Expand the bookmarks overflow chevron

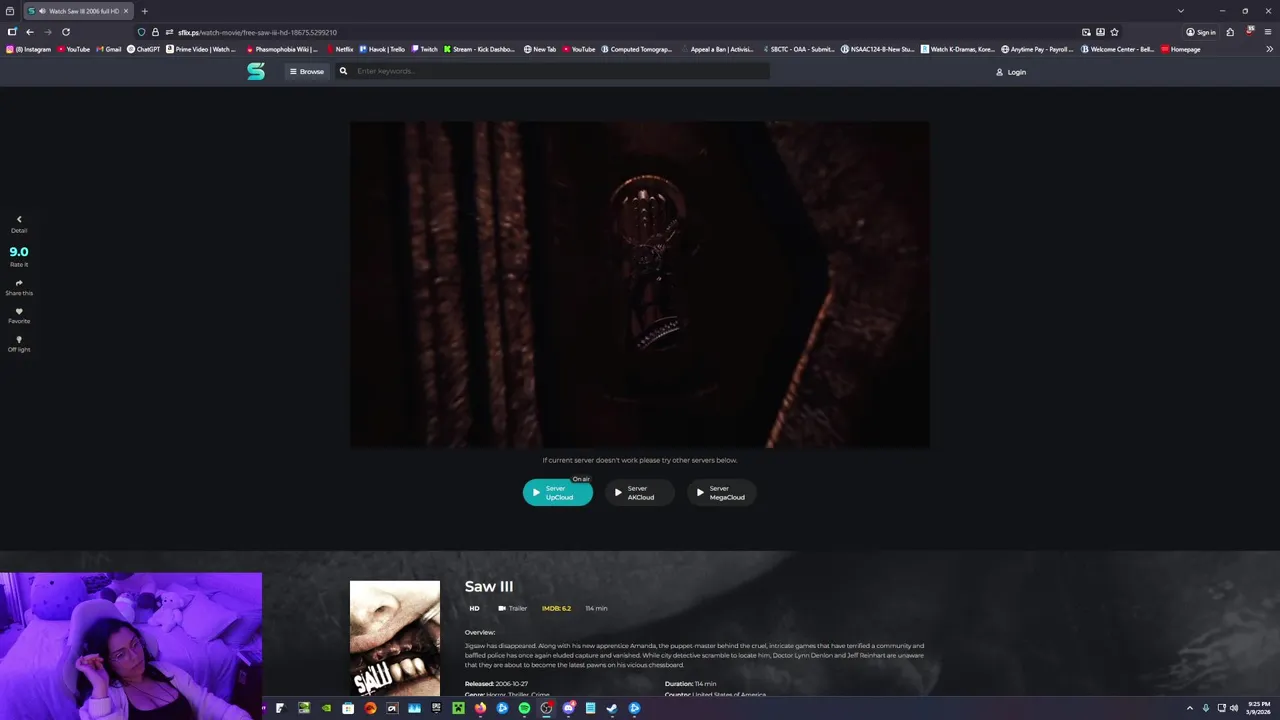[1269, 49]
